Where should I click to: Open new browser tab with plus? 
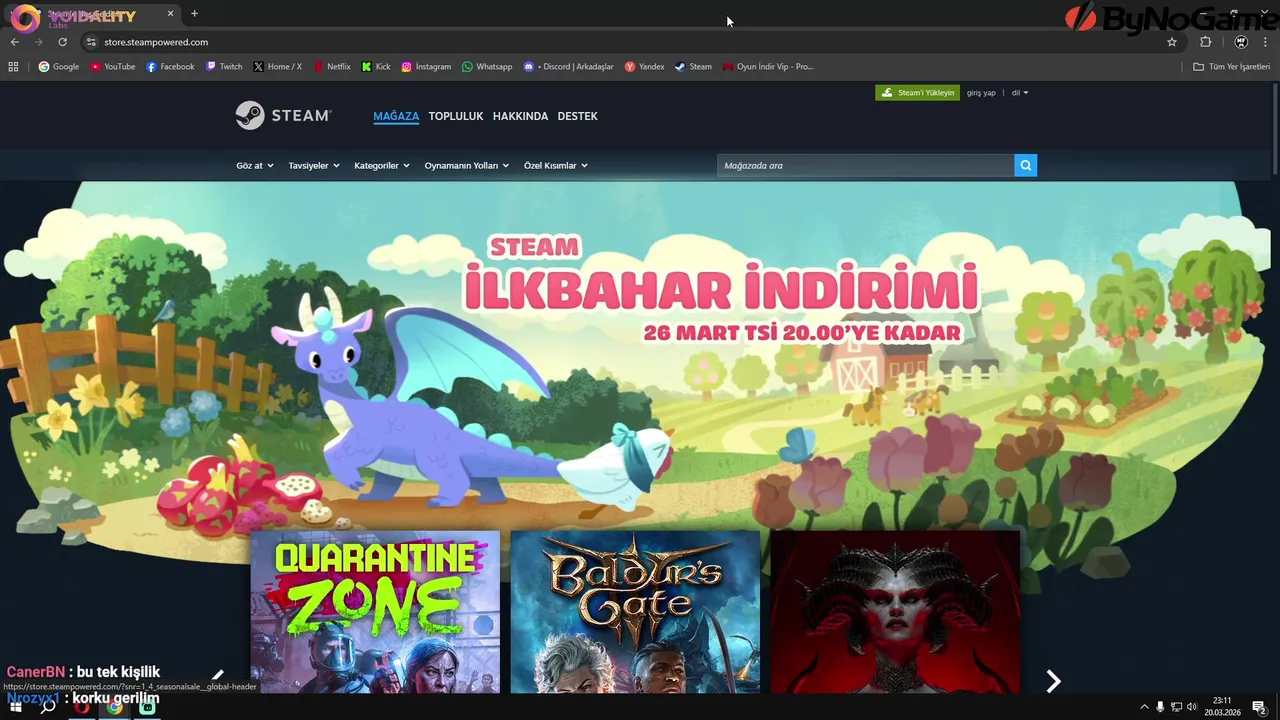click(x=194, y=14)
